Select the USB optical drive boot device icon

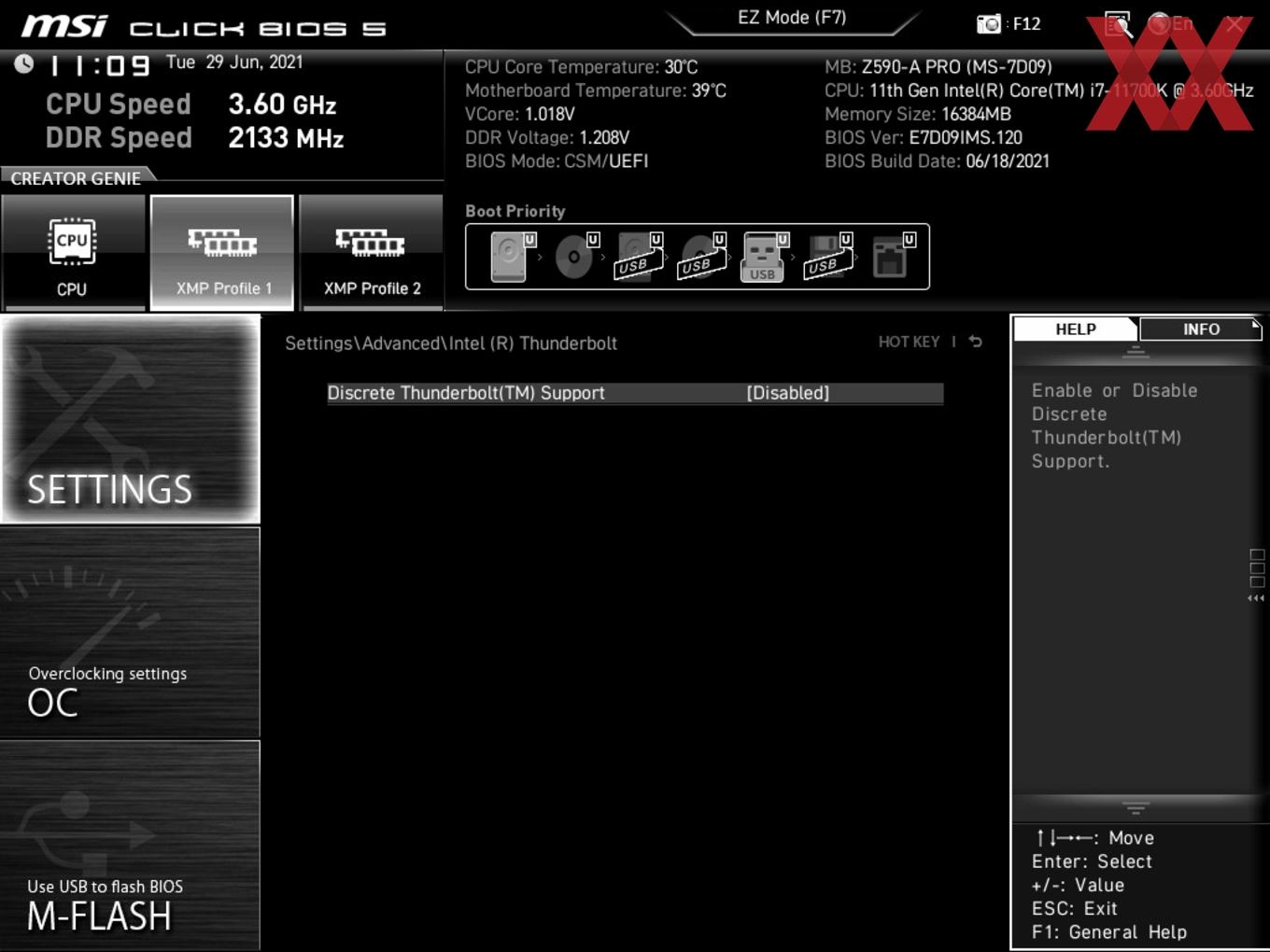coord(701,257)
